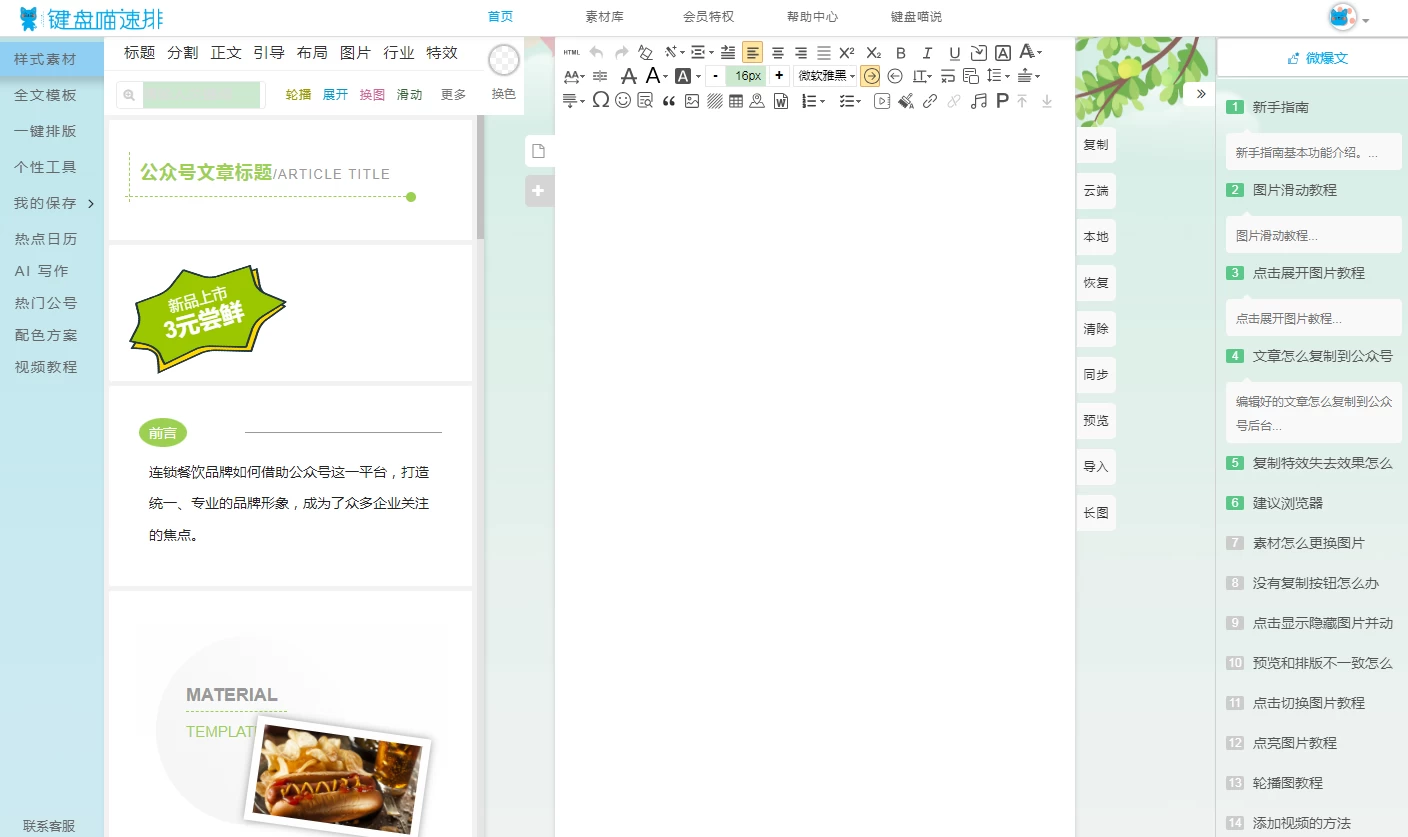The height and width of the screenshot is (837, 1408).
Task: Switch to the 分割 style tab
Action: coord(183,53)
